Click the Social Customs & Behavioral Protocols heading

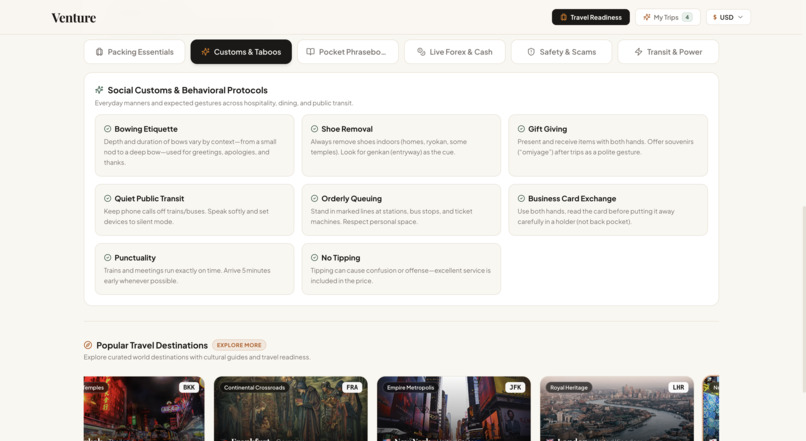(x=188, y=90)
